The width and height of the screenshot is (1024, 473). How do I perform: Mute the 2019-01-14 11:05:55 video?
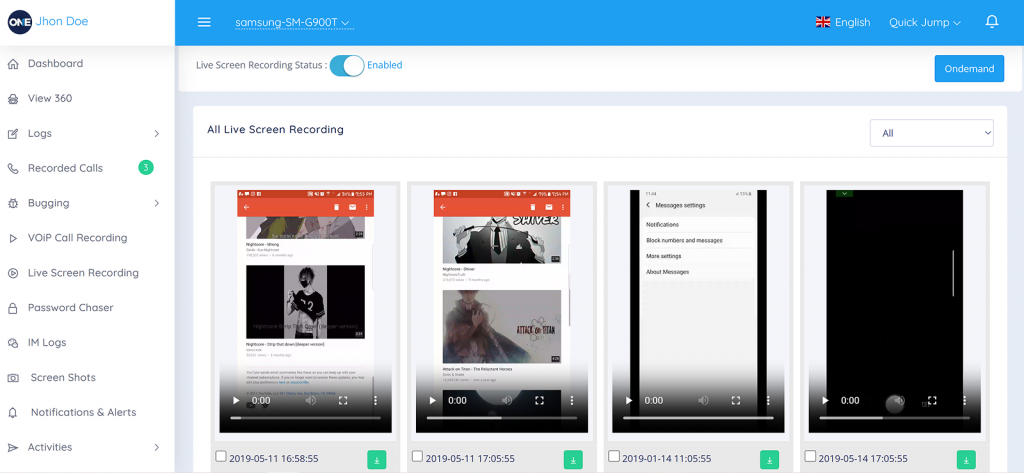(704, 400)
